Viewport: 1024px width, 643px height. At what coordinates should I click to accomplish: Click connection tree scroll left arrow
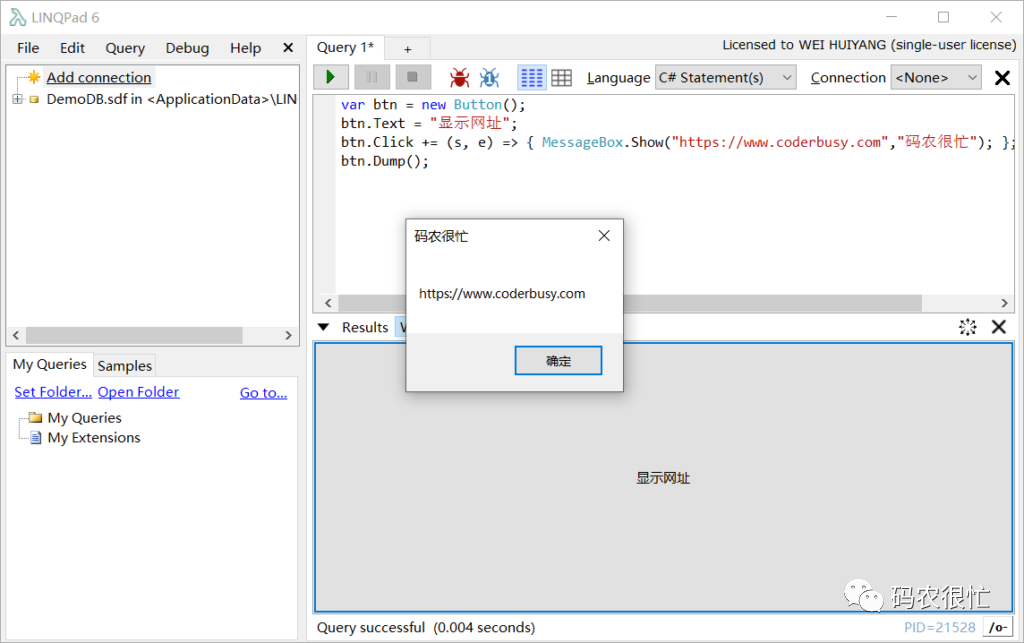click(16, 335)
